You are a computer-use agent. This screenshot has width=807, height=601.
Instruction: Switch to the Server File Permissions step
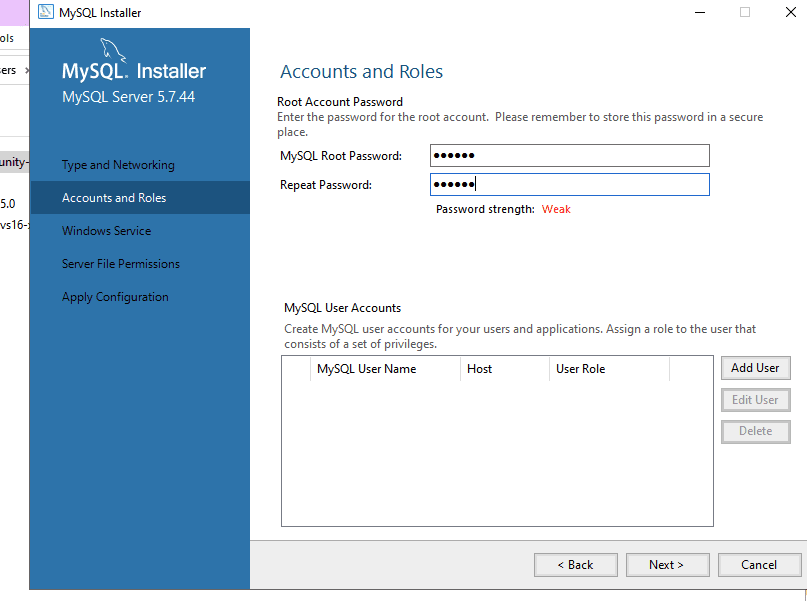121,264
